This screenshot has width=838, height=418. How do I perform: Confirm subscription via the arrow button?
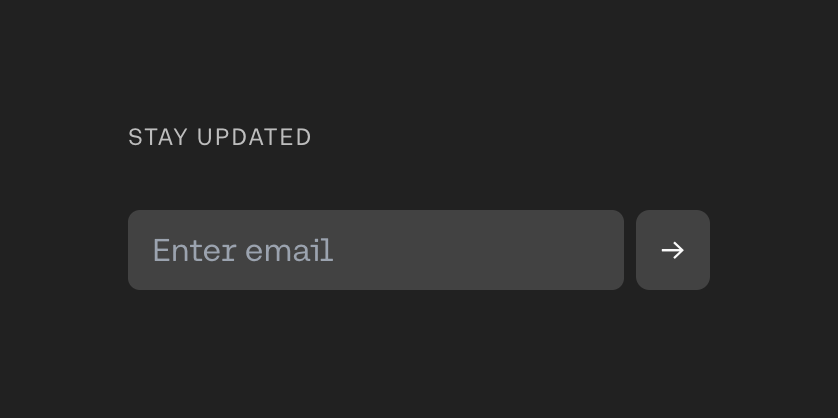(672, 250)
